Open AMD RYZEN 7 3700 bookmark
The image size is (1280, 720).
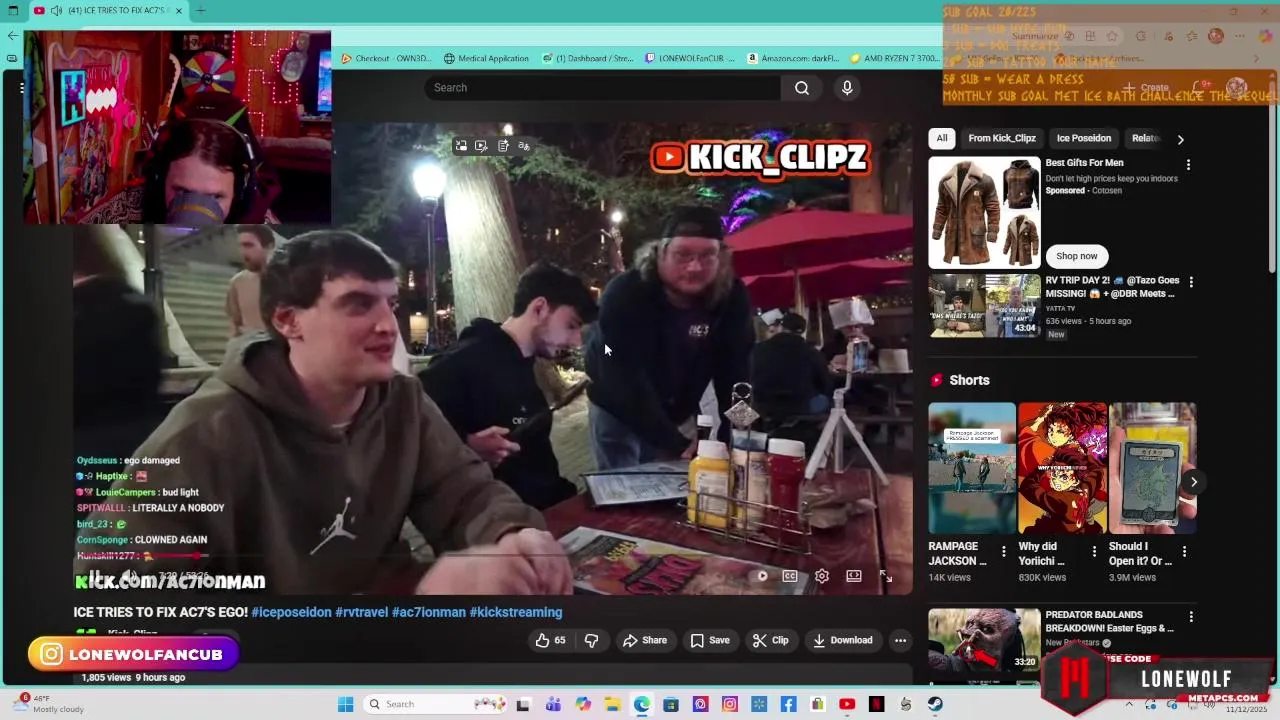896,58
